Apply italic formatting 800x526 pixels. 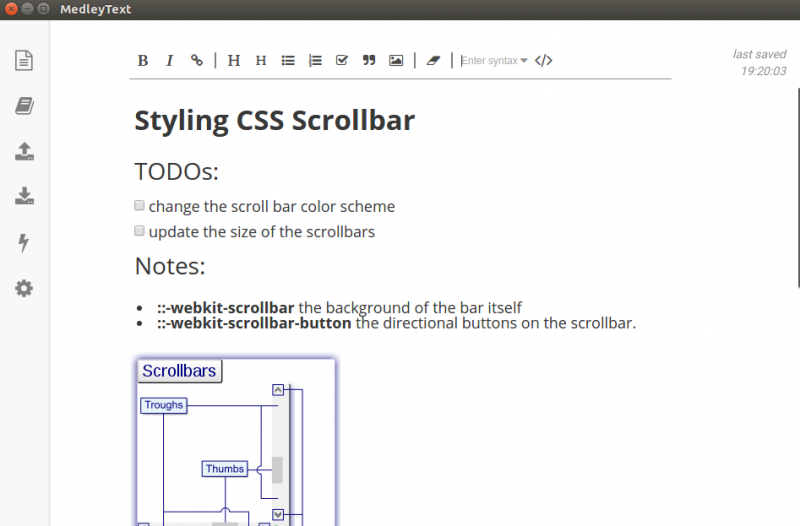169,60
